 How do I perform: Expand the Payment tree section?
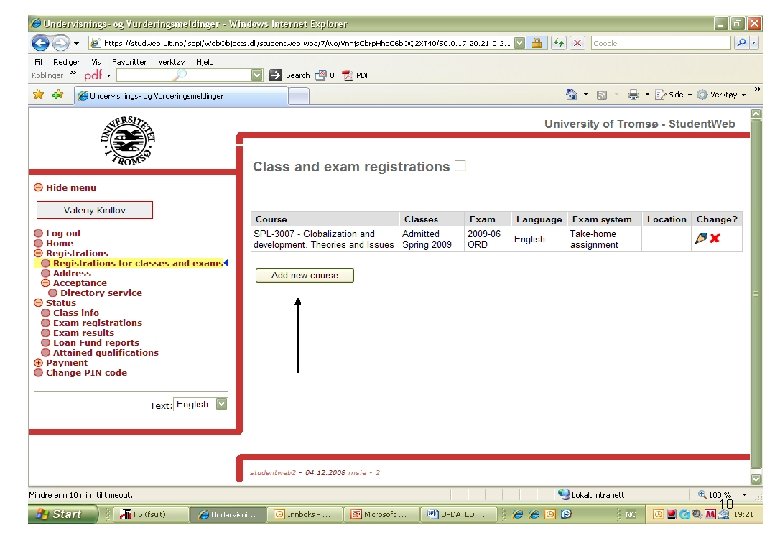[38, 363]
